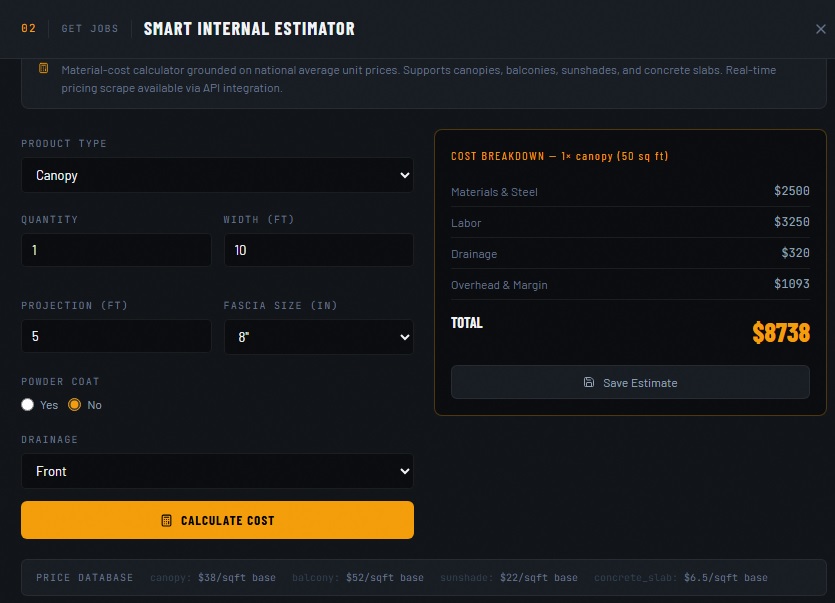Click the concrete_slab $6.5/sqft price entry
Viewport: 835px width, 603px height.
[x=680, y=578]
